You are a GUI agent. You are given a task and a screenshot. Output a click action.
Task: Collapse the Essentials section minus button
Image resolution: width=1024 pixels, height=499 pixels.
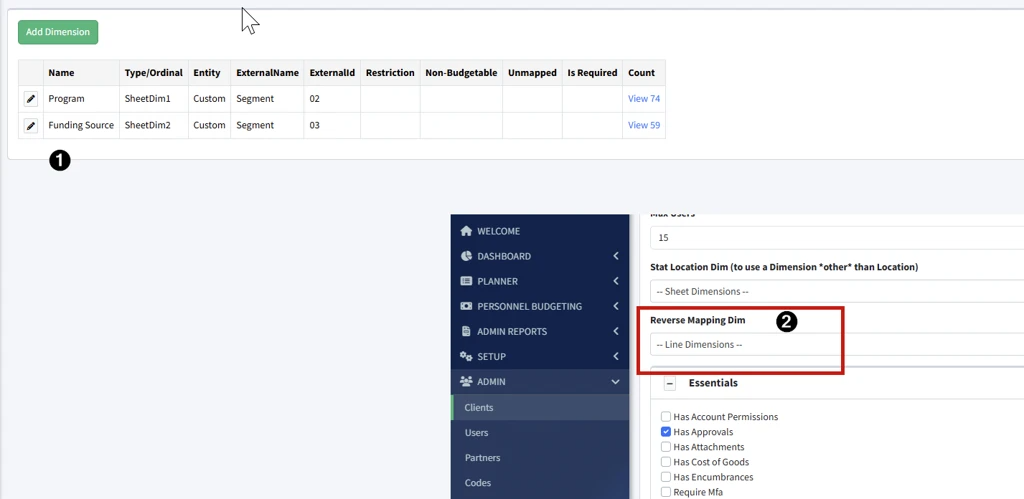point(670,383)
